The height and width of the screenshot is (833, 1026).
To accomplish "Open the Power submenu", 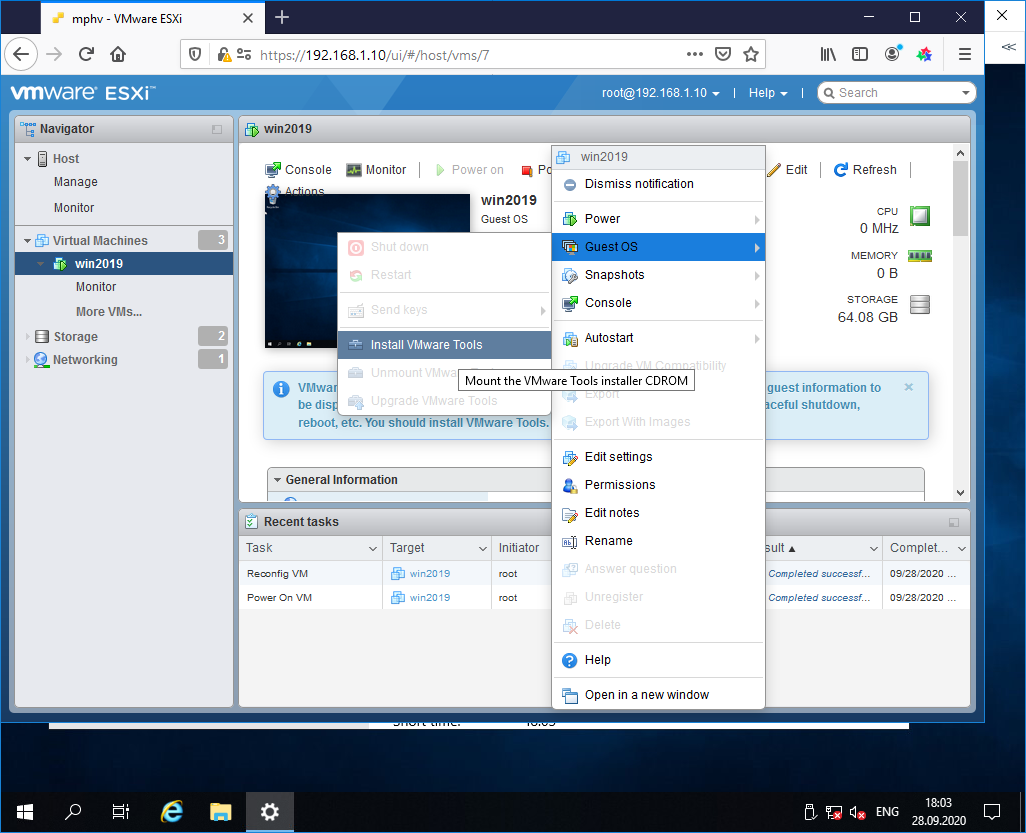I will (658, 219).
